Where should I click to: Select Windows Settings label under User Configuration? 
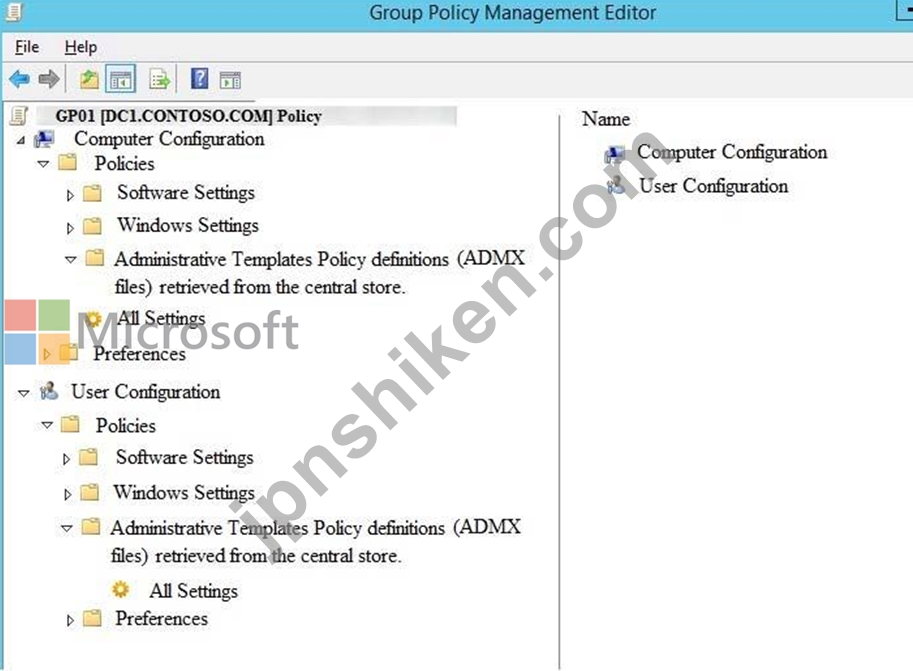[185, 492]
